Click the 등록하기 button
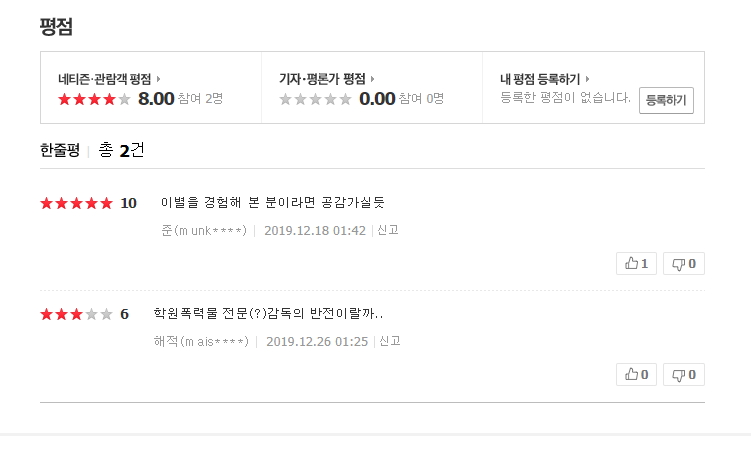Screen dimensions: 751x451 tap(666, 101)
